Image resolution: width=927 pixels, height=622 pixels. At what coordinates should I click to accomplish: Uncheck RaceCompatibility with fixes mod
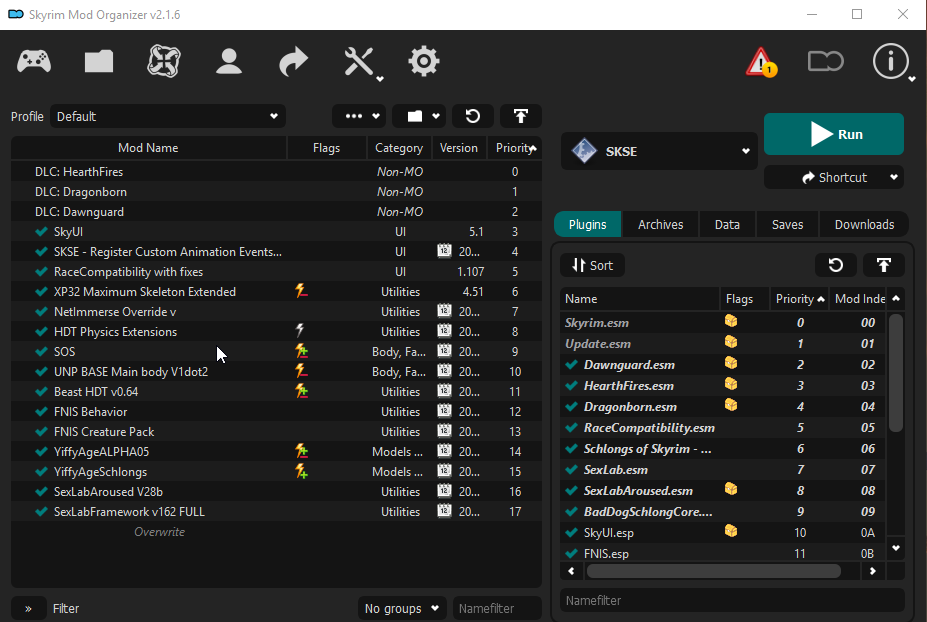(x=41, y=271)
